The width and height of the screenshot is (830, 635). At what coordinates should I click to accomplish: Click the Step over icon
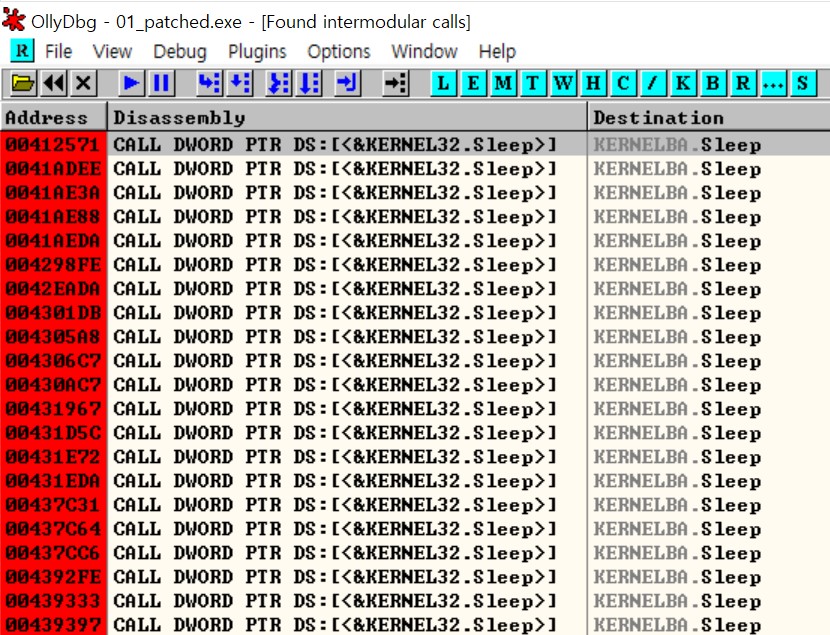tap(239, 84)
